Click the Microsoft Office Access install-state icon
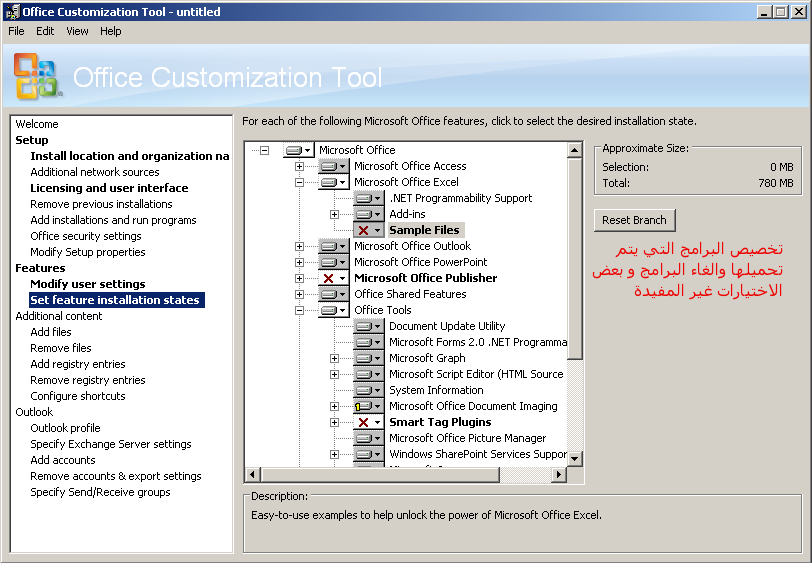812x563 pixels. pyautogui.click(x=334, y=166)
